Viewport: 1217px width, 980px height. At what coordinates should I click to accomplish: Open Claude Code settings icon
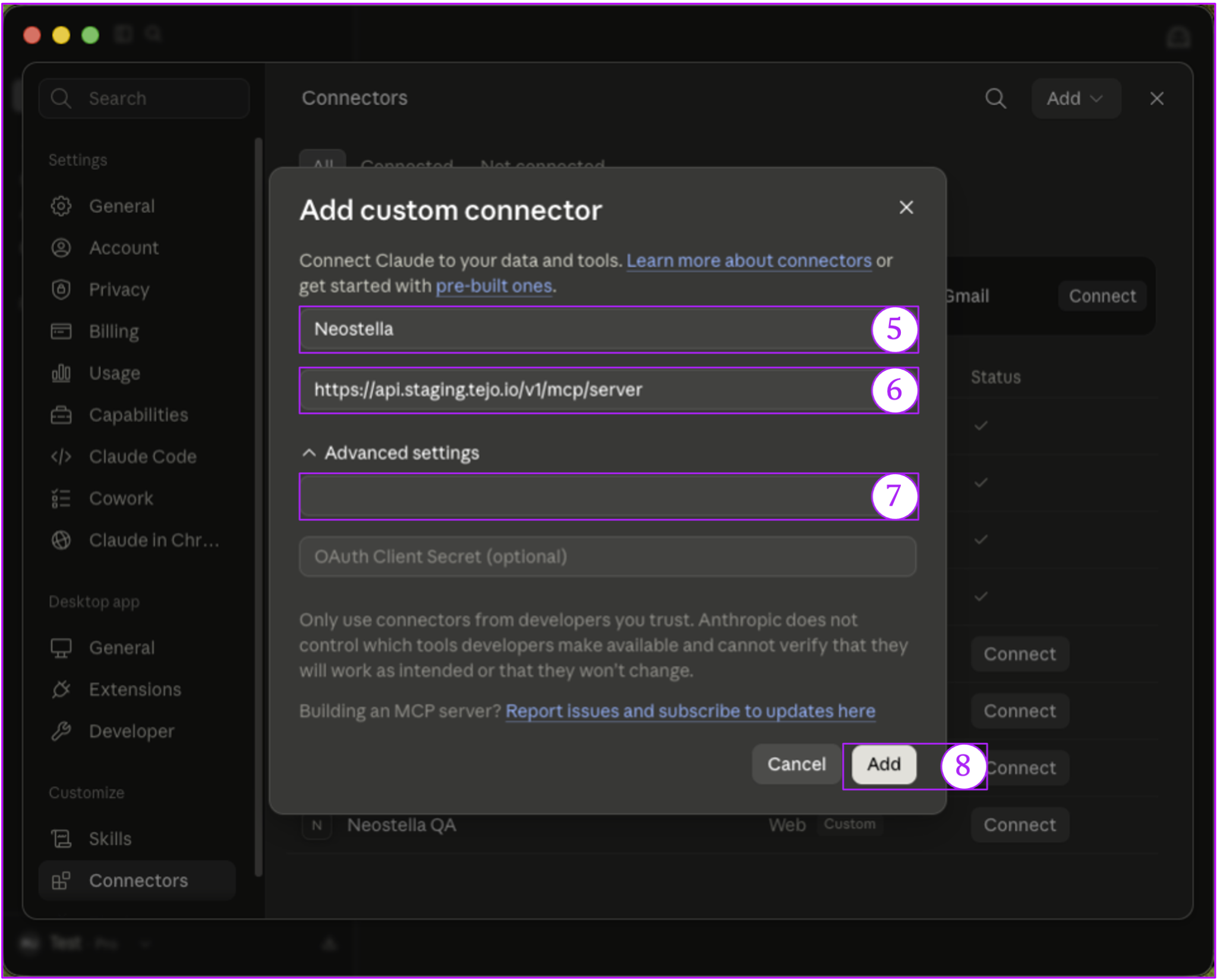point(61,456)
